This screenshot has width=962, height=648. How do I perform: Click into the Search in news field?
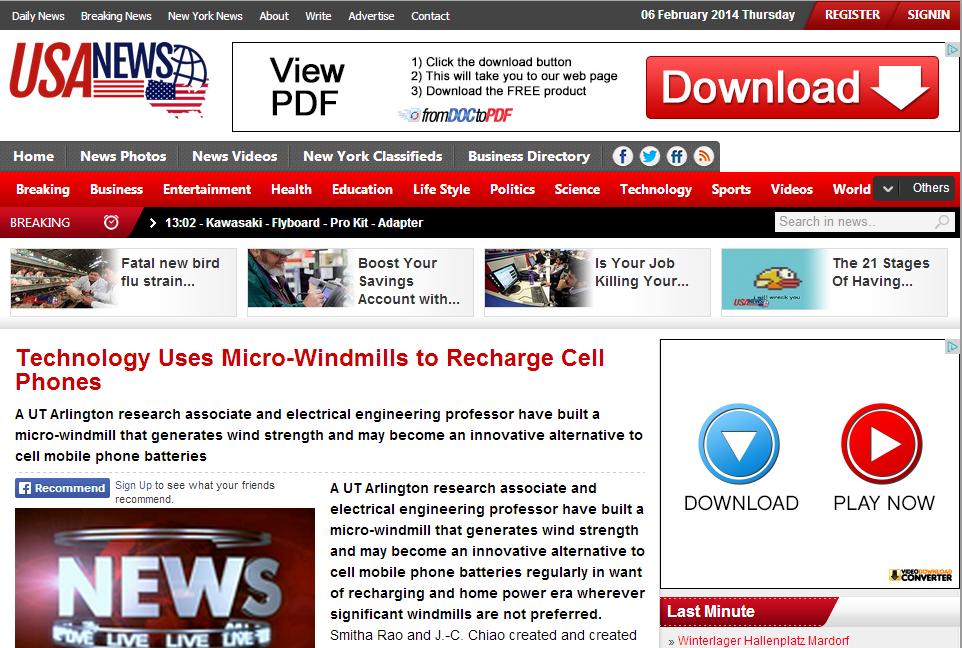[x=853, y=222]
